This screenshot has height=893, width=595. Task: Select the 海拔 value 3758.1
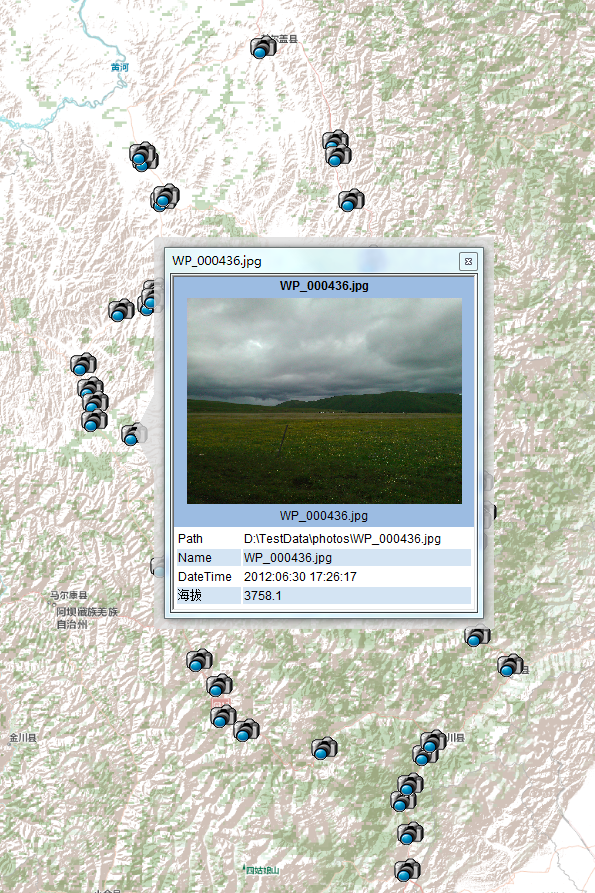point(262,596)
